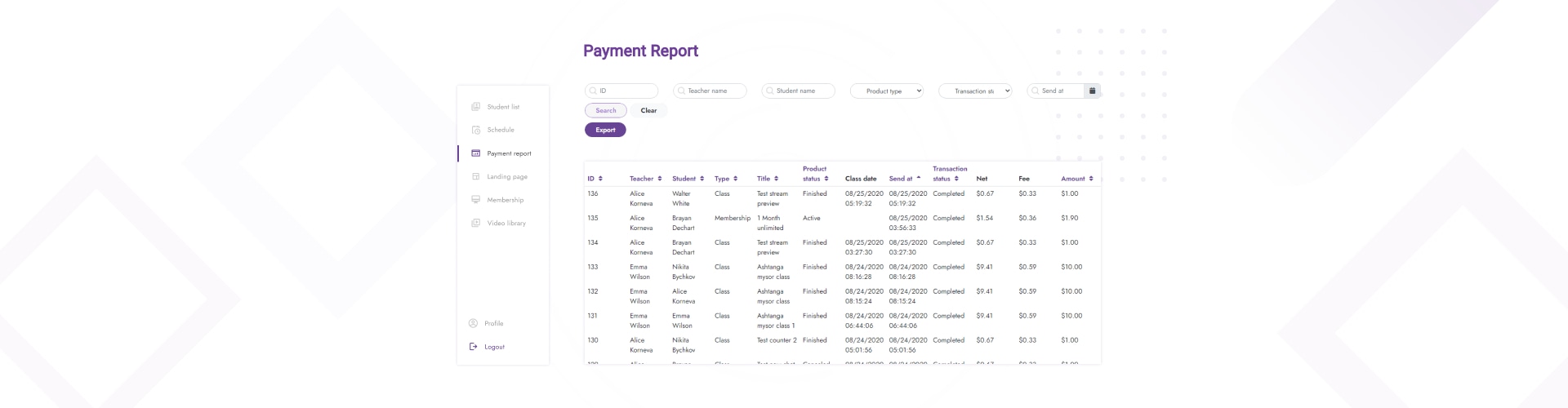1568x408 pixels.
Task: Open Landing page from sidebar
Action: [x=507, y=176]
